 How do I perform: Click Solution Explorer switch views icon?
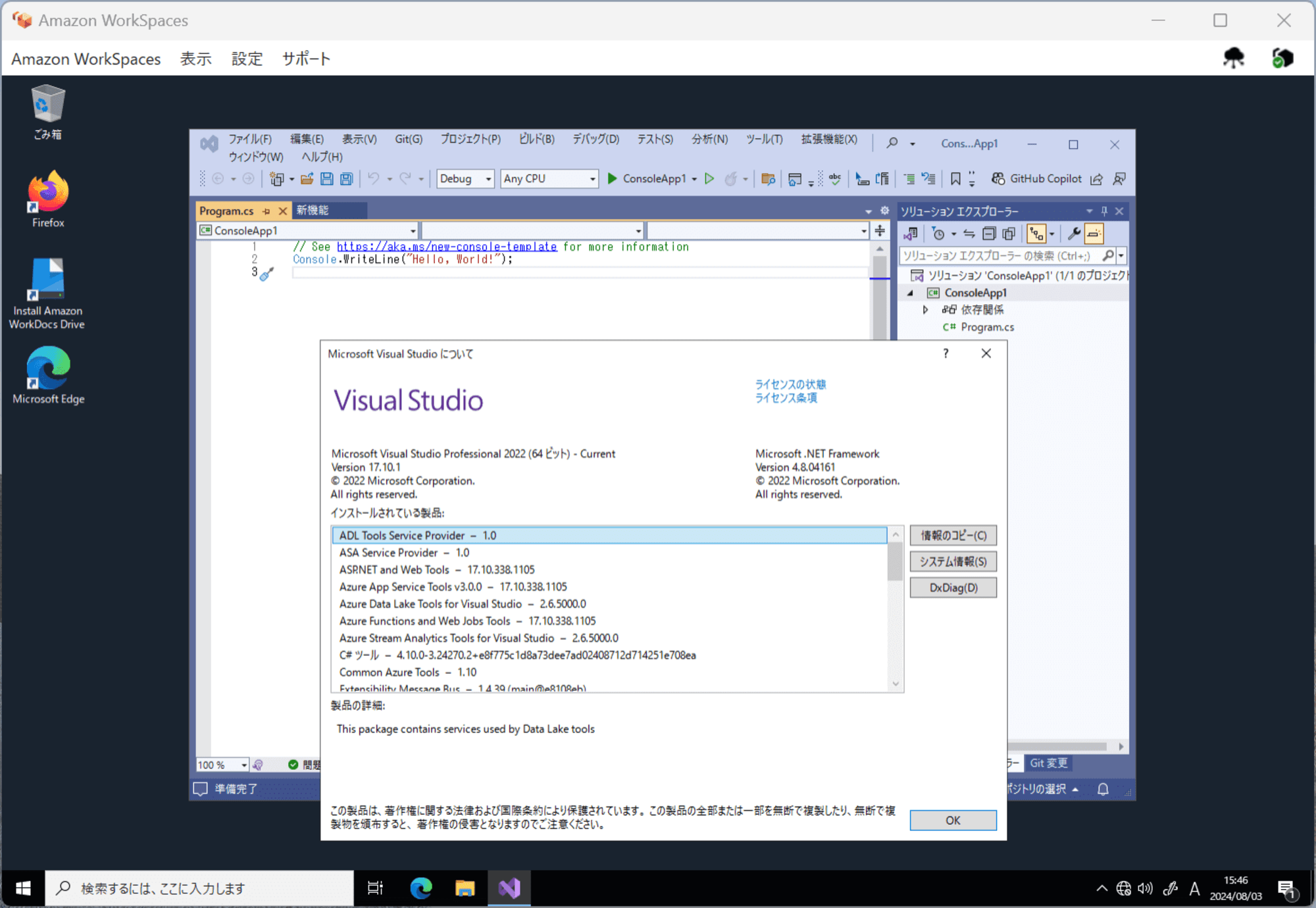tap(911, 234)
